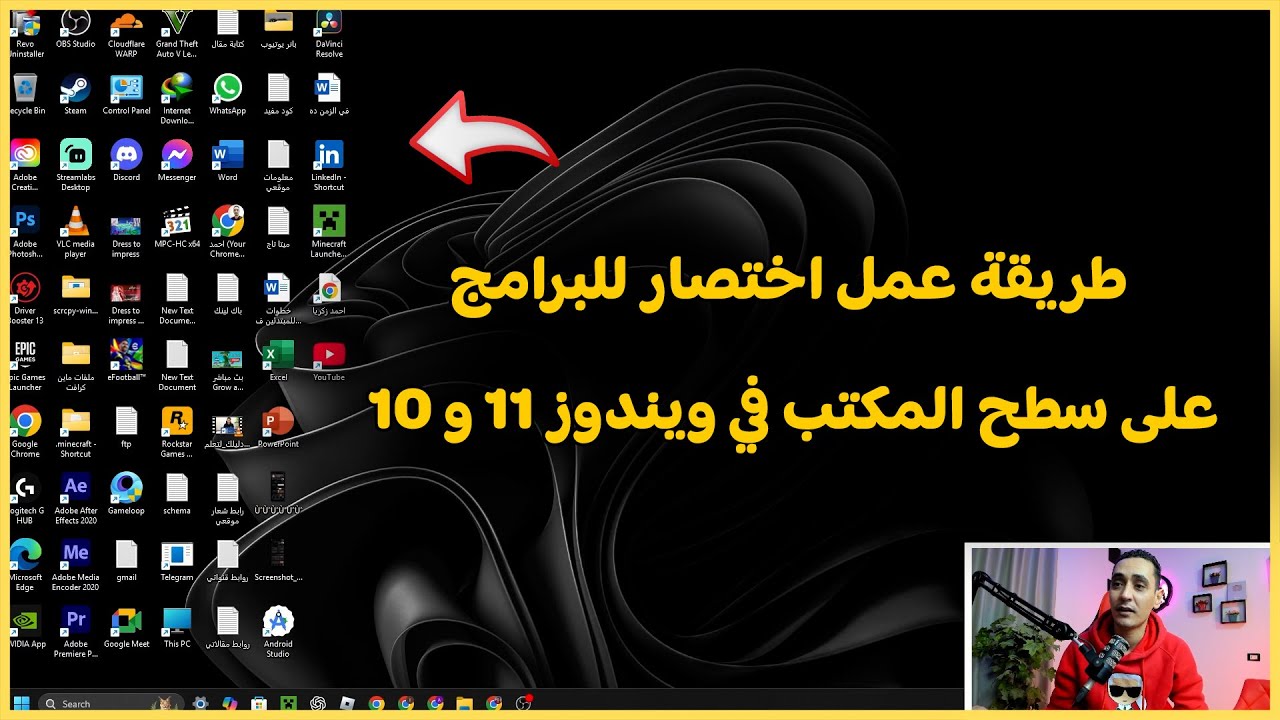
Task: Open the Cloudflare WARP shortcut
Action: coord(126,33)
